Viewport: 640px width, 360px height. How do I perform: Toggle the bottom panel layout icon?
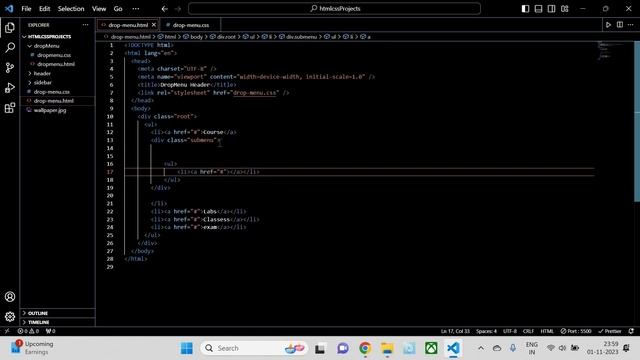point(538,9)
